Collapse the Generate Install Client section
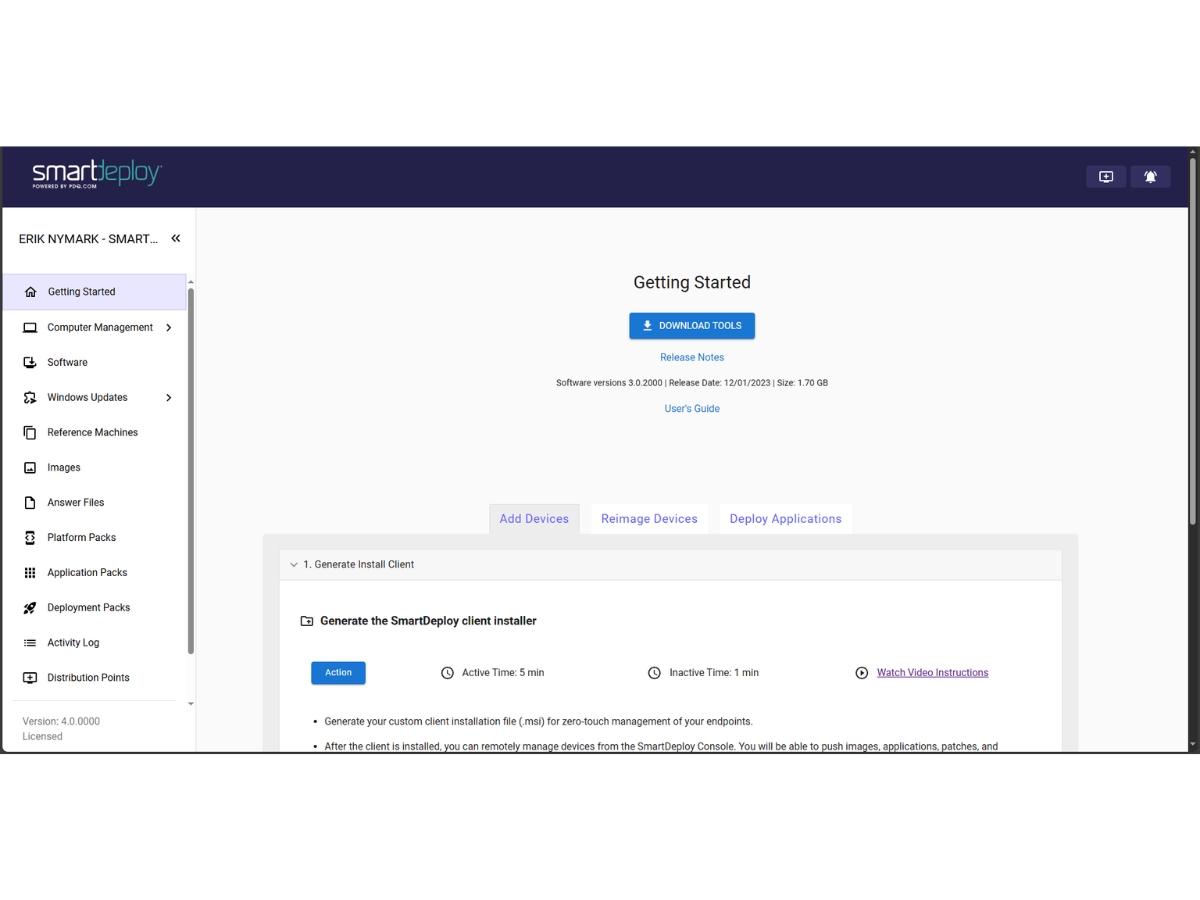 pyautogui.click(x=294, y=565)
